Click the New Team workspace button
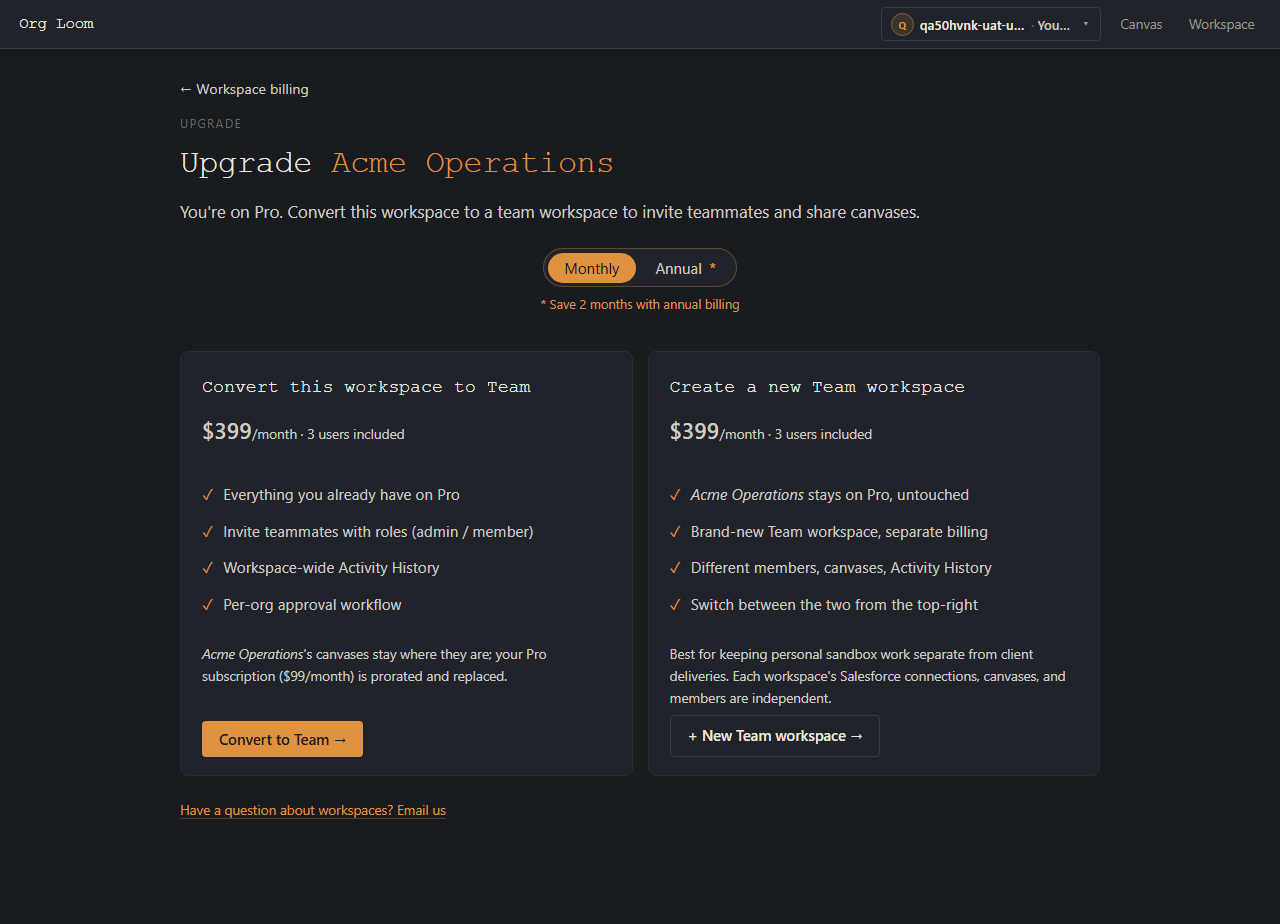This screenshot has height=924, width=1280. tap(775, 736)
